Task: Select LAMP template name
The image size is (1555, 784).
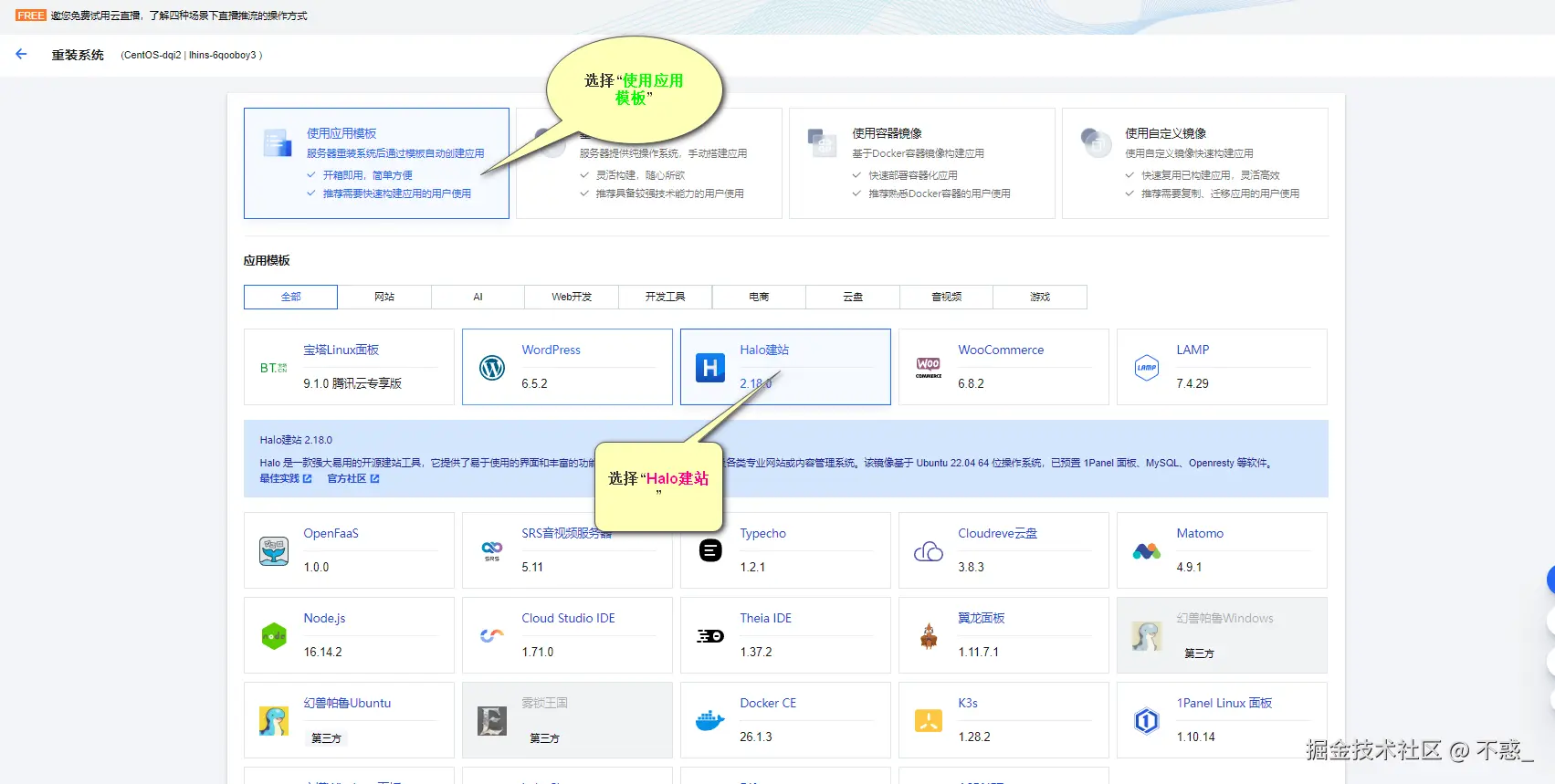Action: coord(1193,350)
